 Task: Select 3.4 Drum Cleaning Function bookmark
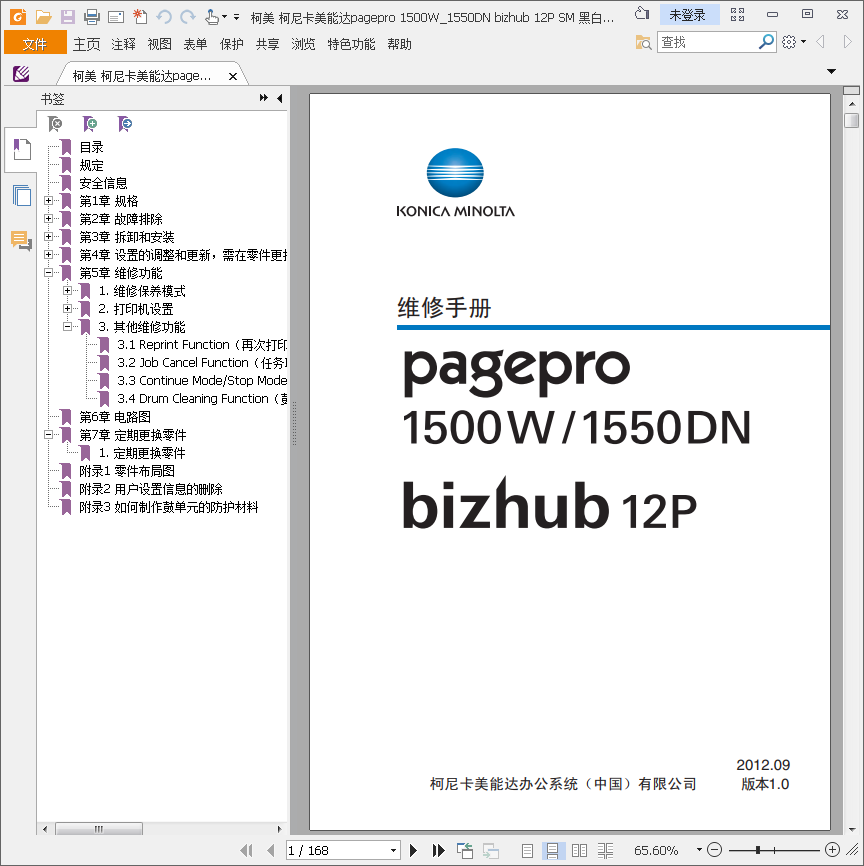(202, 399)
